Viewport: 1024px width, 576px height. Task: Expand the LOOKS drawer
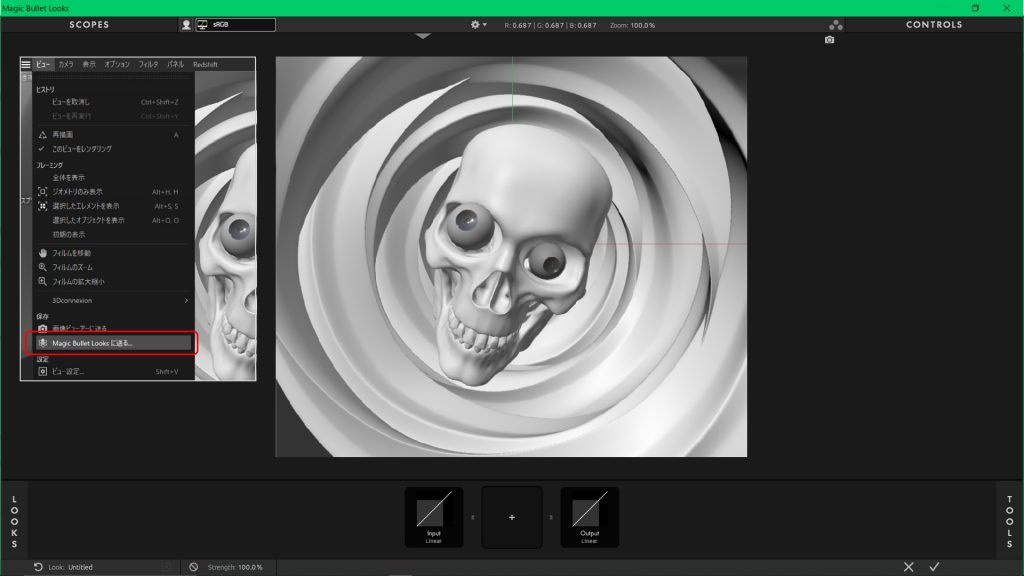pos(14,520)
